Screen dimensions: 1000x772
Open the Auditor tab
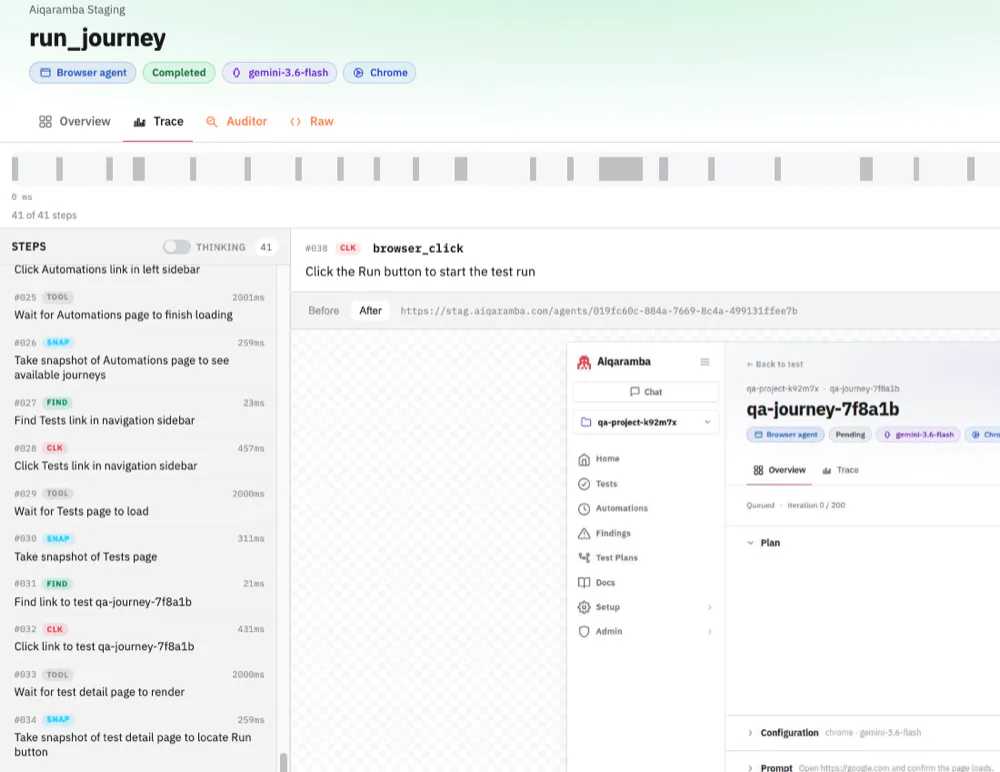pos(237,121)
